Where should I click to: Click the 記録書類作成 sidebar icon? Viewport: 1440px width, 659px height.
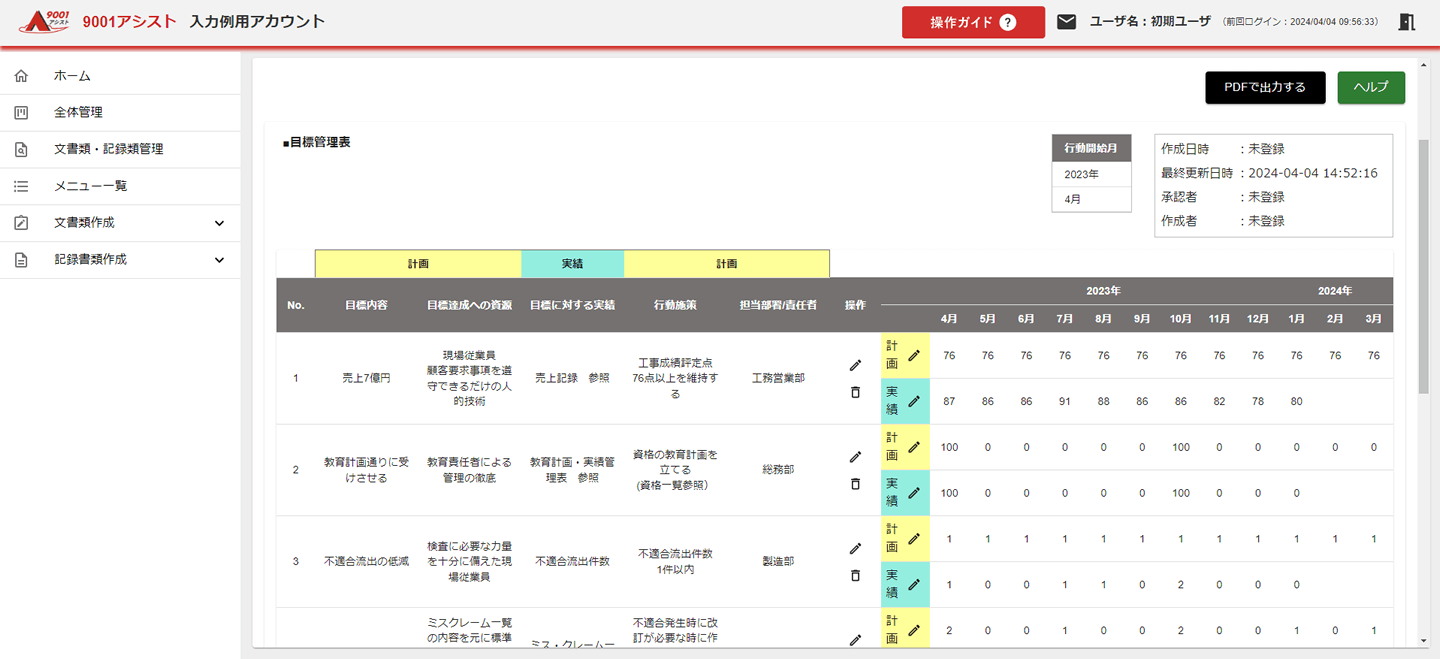(x=22, y=260)
